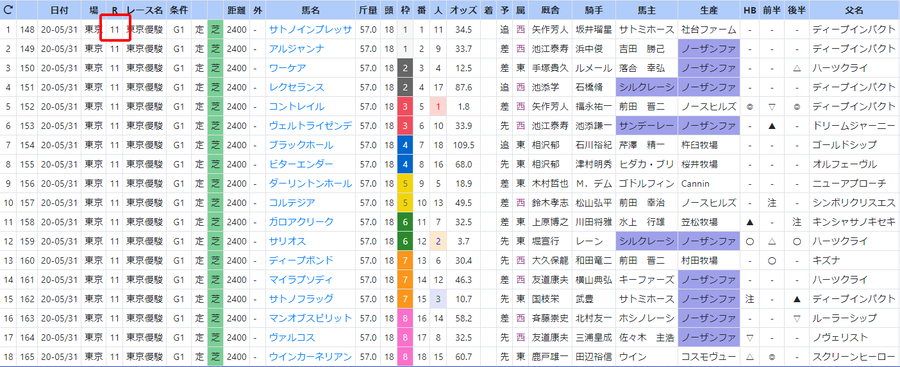Select breeder cell 社台ファーム

[708, 29]
